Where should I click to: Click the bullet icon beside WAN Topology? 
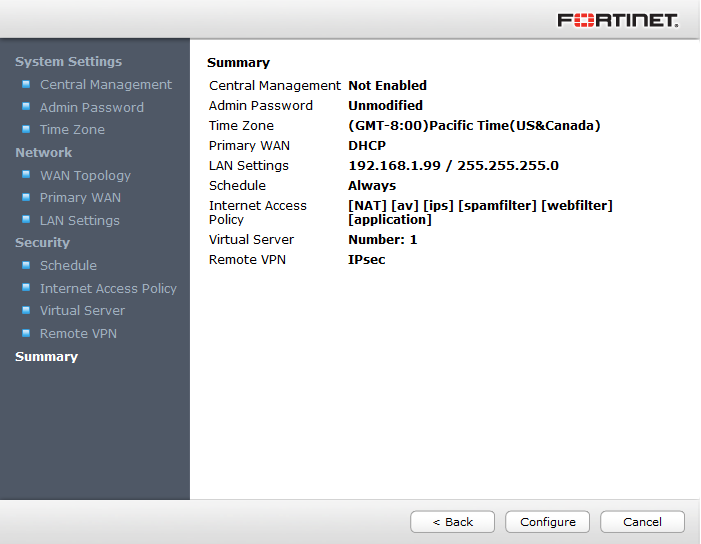pyautogui.click(x=26, y=174)
